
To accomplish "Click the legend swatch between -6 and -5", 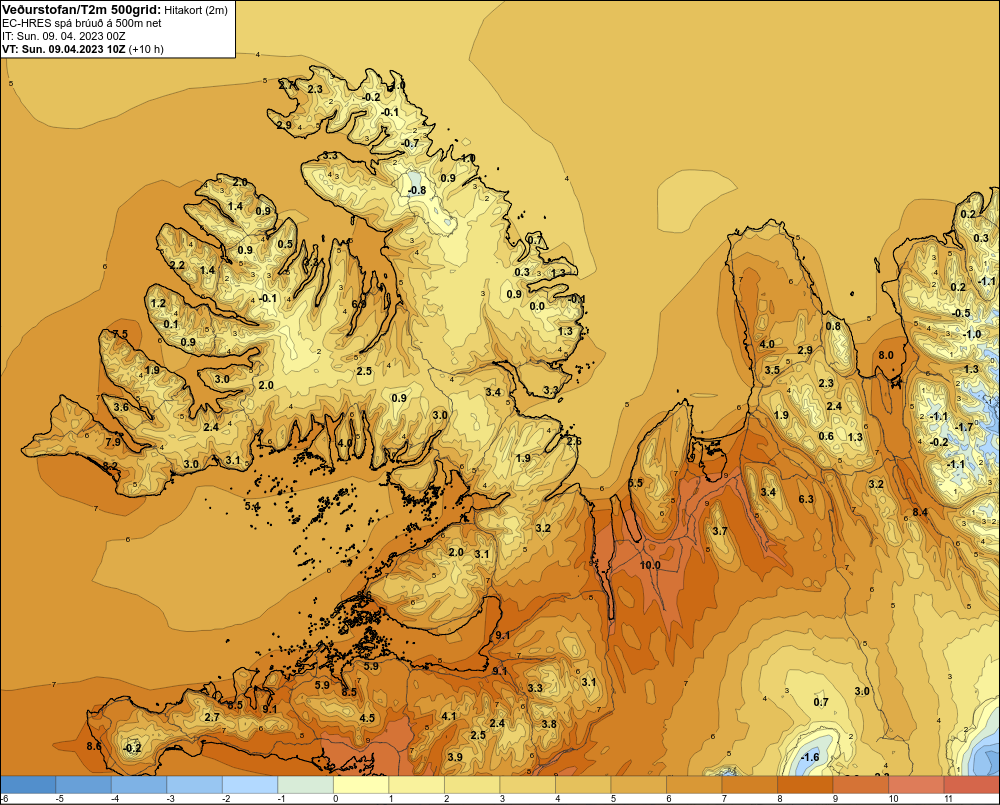I will click(x=28, y=785).
